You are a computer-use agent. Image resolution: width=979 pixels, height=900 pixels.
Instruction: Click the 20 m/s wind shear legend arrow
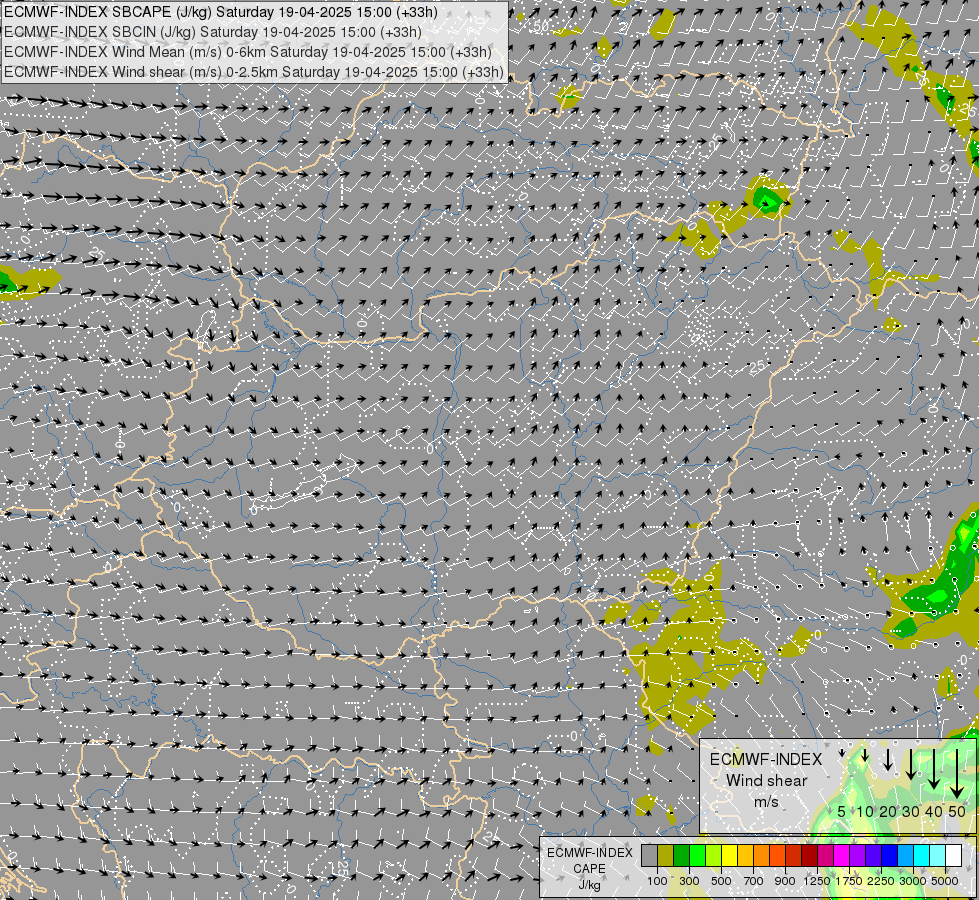pyautogui.click(x=888, y=759)
